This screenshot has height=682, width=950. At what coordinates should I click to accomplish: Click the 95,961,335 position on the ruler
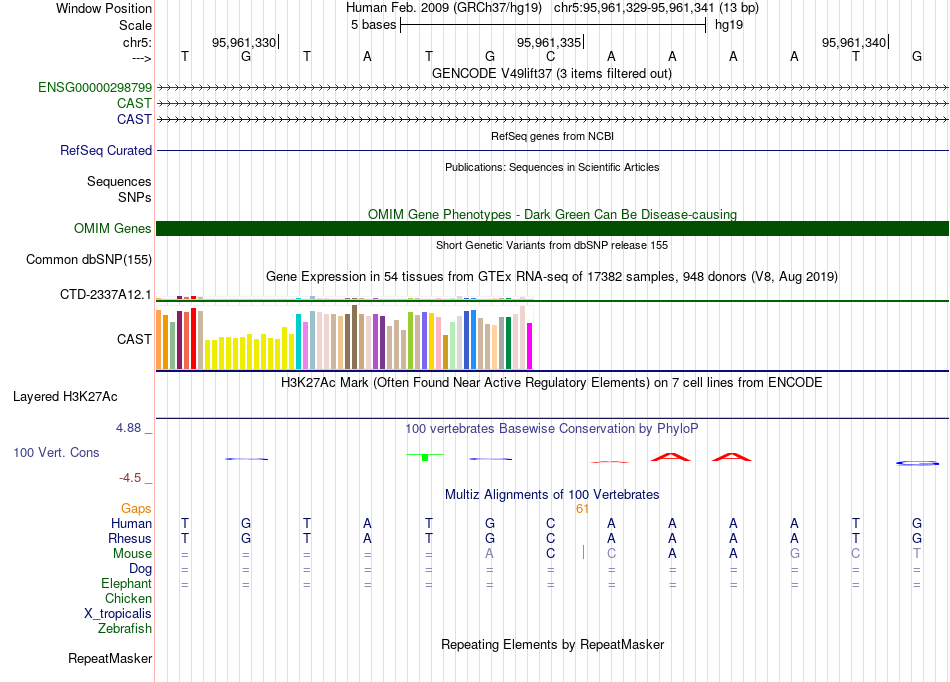tap(548, 42)
